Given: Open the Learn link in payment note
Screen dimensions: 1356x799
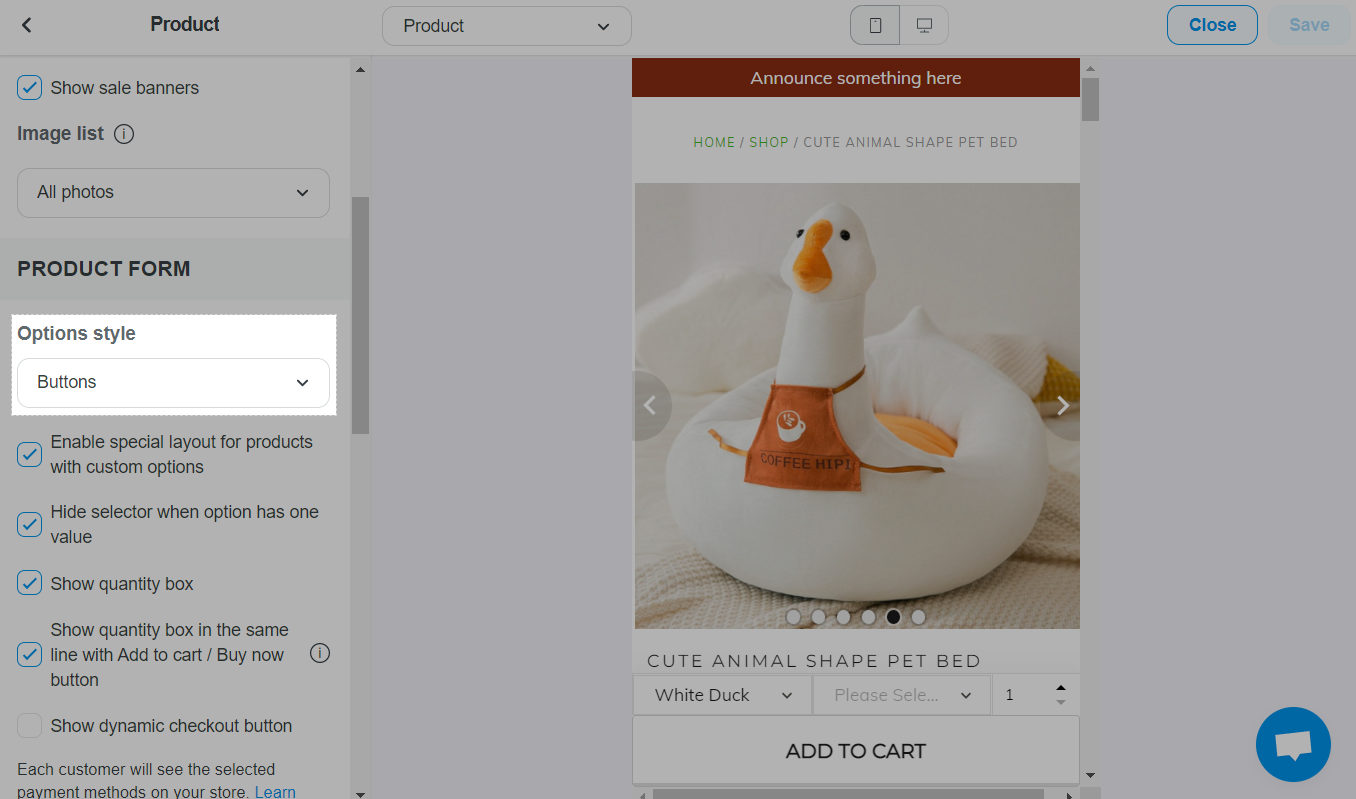Looking at the screenshot, I should pyautogui.click(x=275, y=791).
